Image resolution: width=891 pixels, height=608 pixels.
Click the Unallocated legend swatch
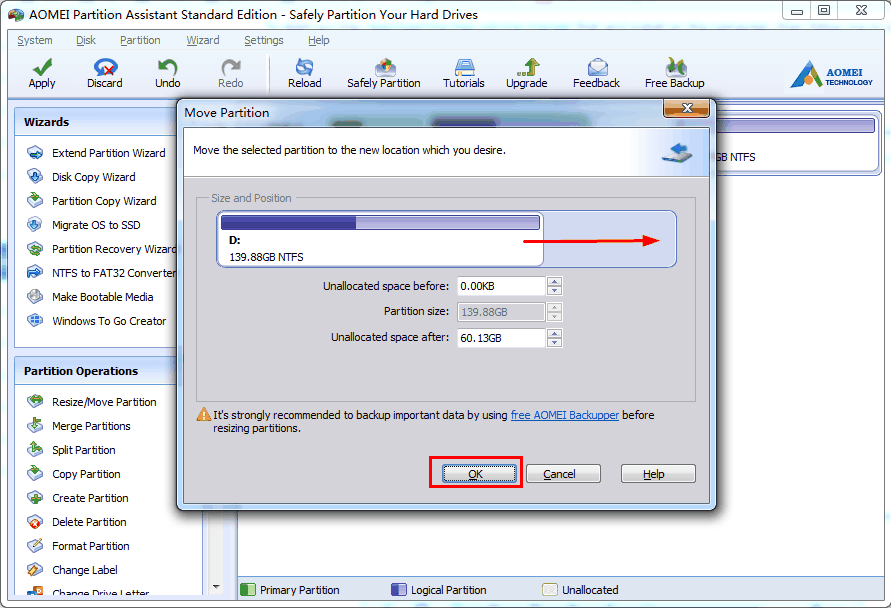[x=550, y=590]
